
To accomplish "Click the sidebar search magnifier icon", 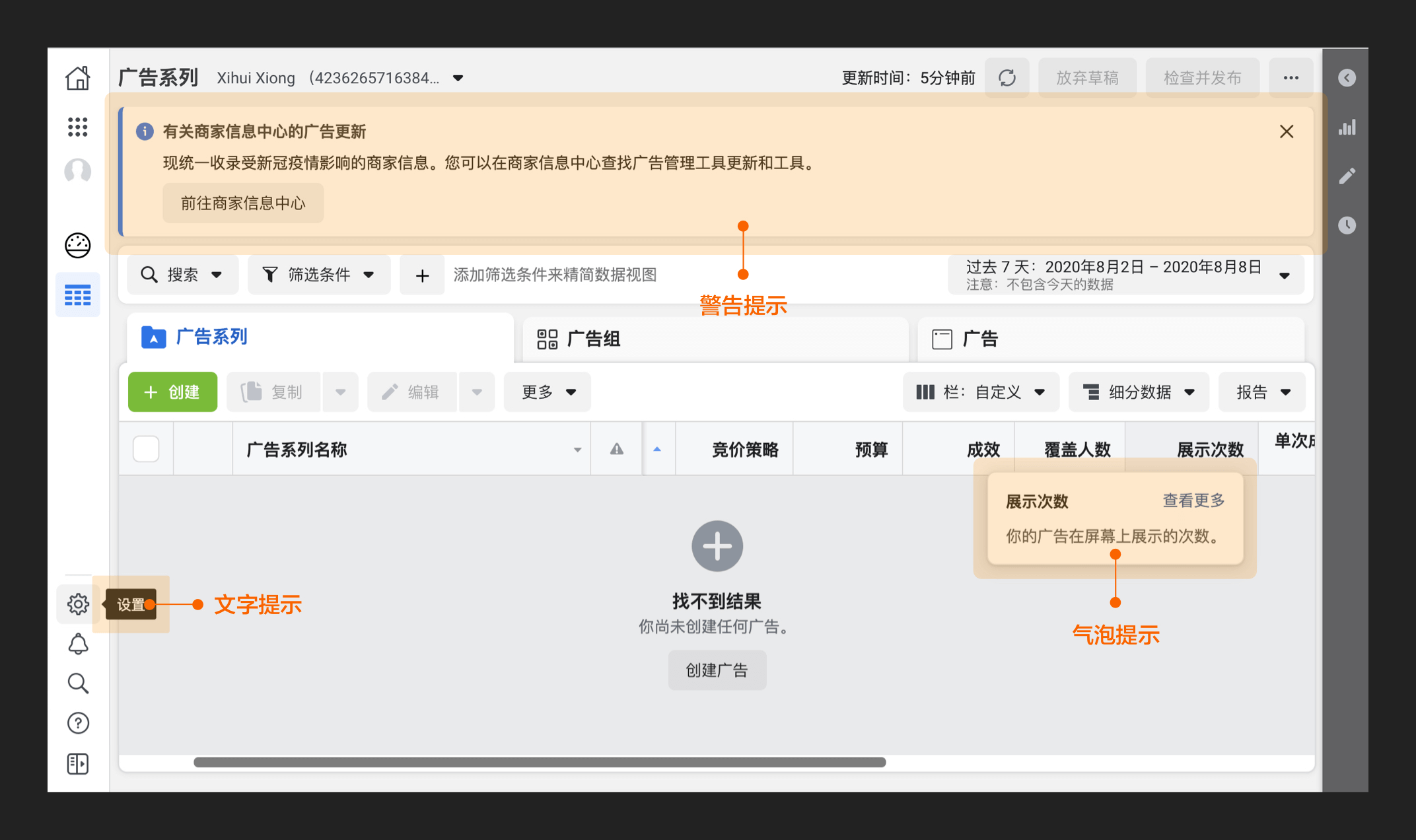I will (x=78, y=683).
